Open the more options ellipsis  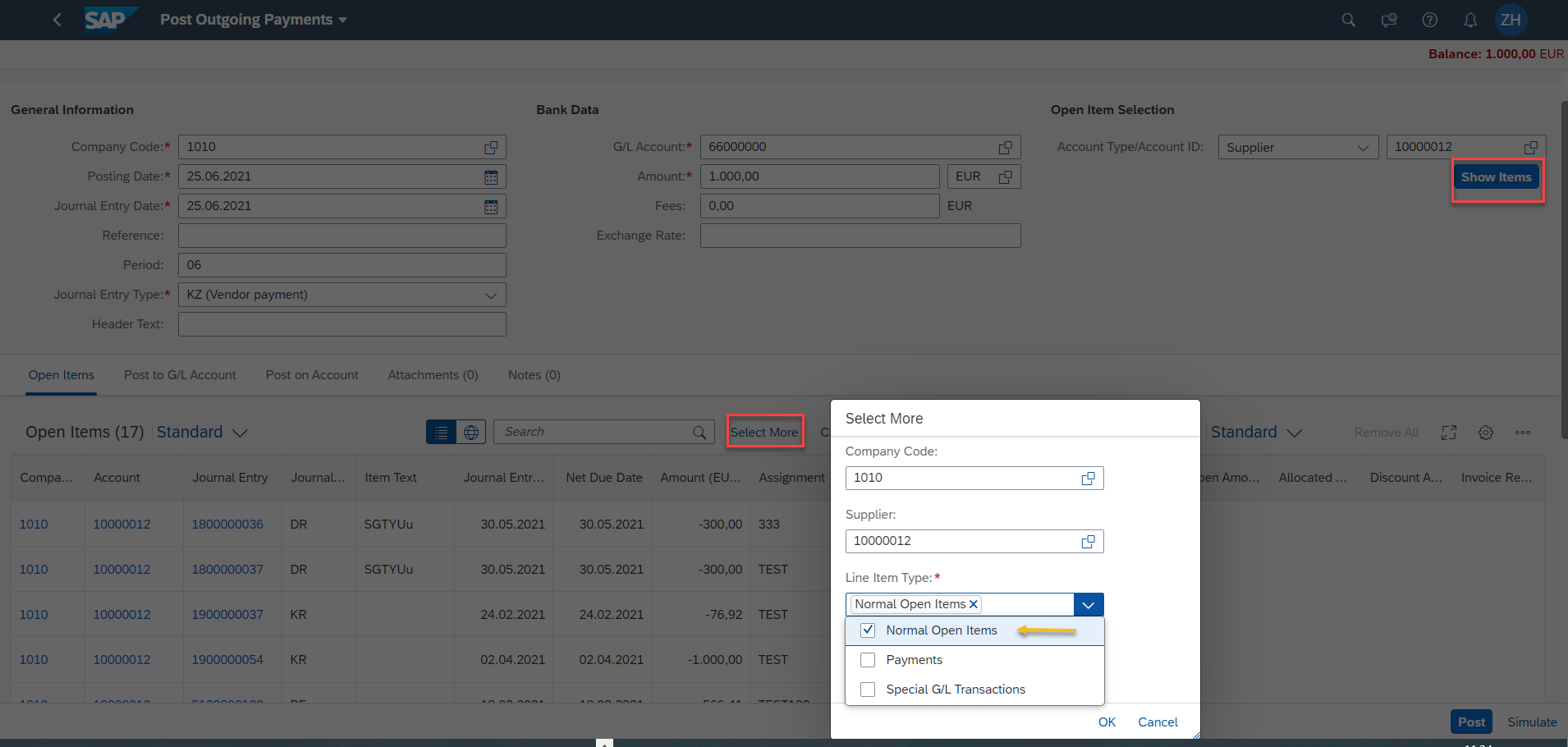[x=1523, y=433]
